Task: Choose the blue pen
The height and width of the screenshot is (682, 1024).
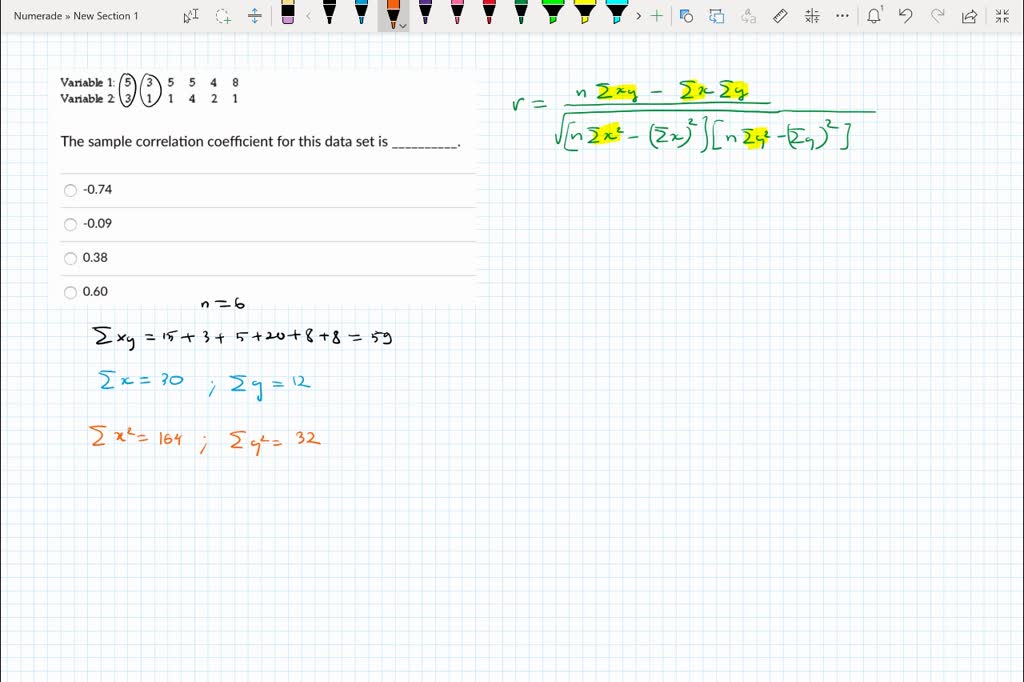Action: (x=361, y=16)
